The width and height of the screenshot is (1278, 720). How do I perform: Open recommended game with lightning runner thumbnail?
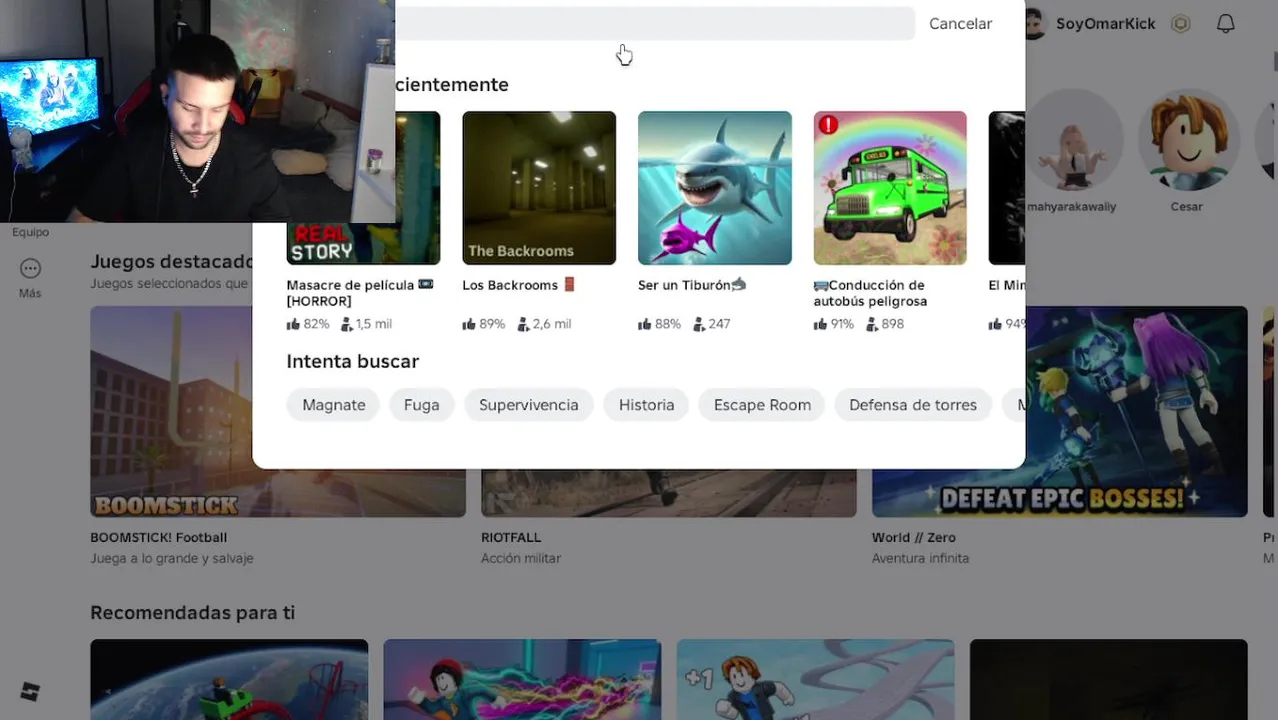click(x=522, y=680)
